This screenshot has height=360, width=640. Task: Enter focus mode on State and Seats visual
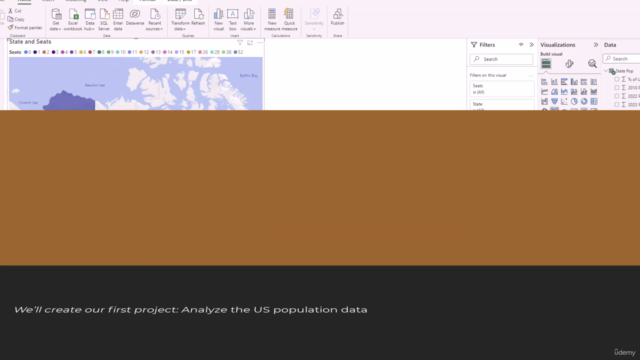250,42
